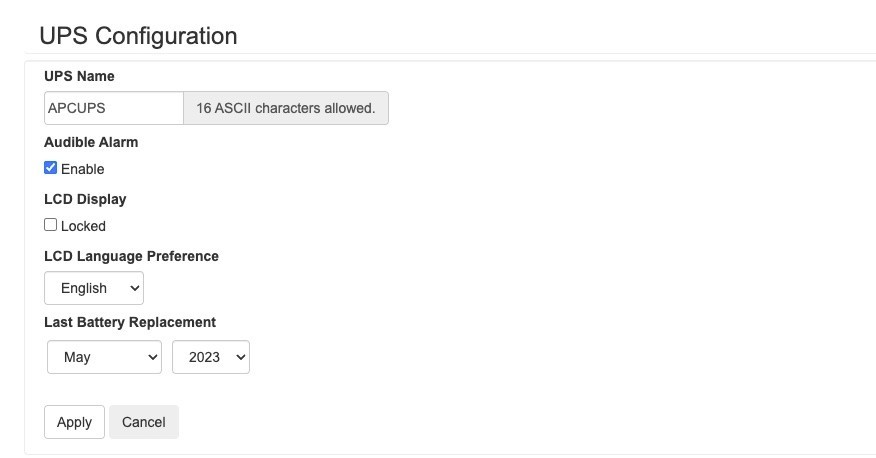The height and width of the screenshot is (458, 876).
Task: Click the "Last Battery Replacement" label
Action: coord(130,322)
